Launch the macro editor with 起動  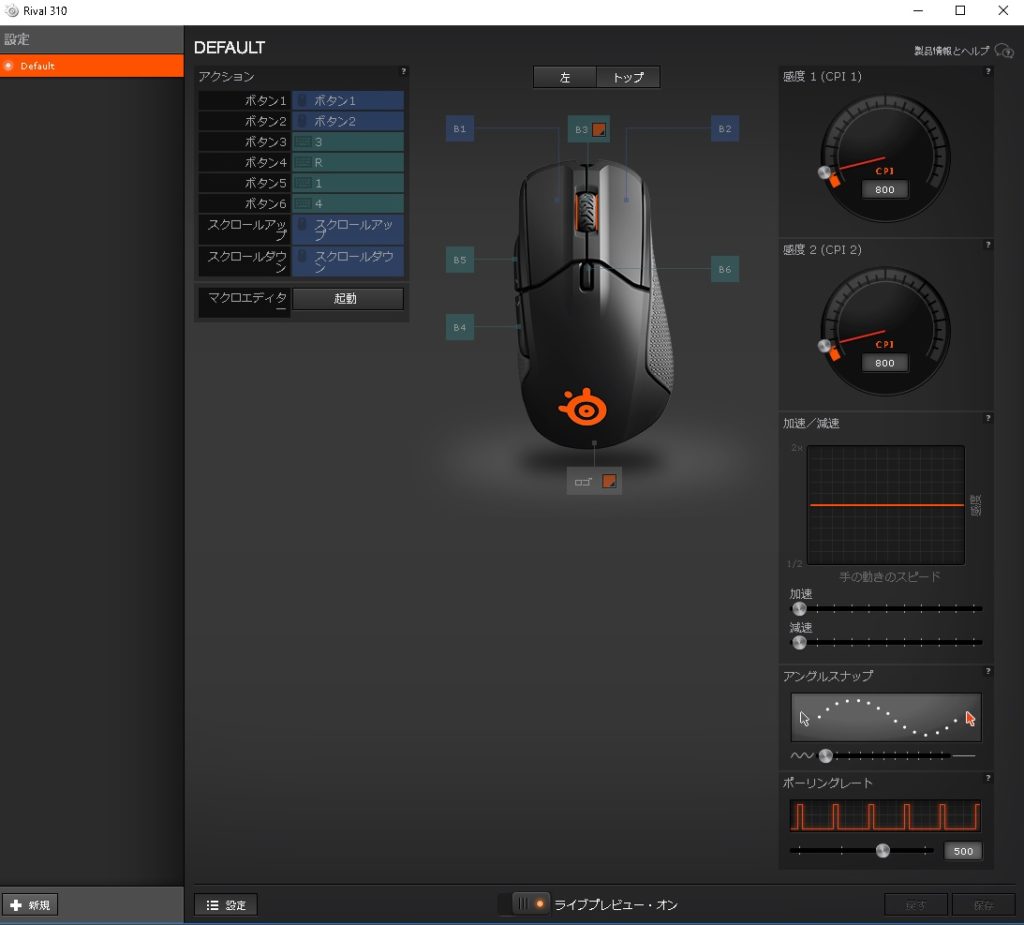click(347, 299)
